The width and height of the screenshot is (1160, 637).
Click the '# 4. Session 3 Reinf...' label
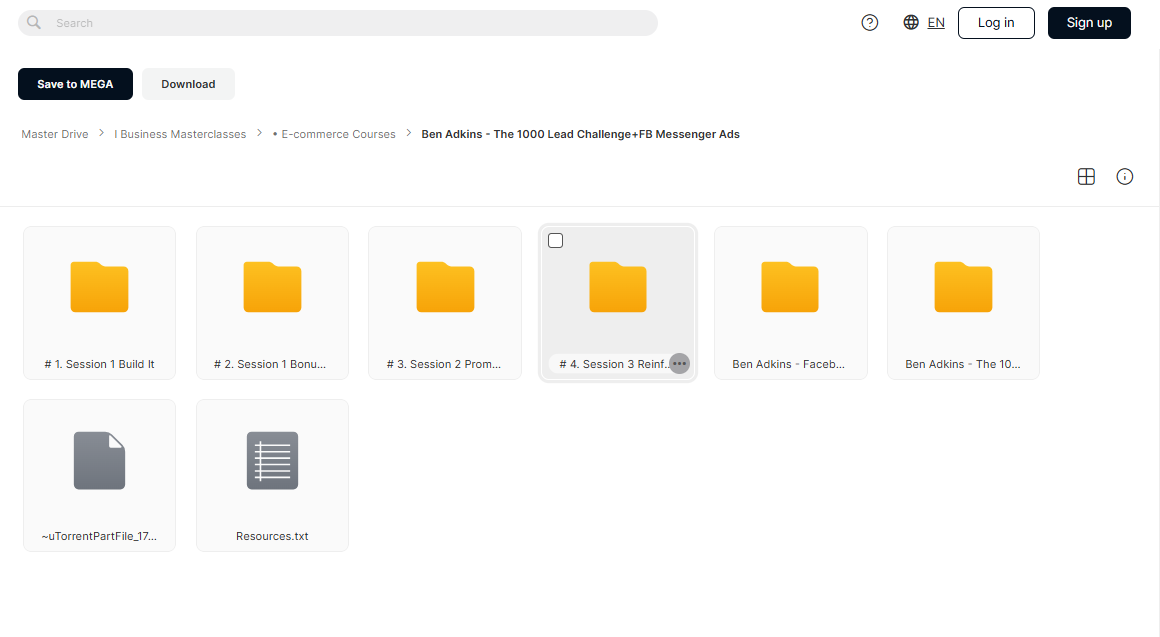(613, 364)
